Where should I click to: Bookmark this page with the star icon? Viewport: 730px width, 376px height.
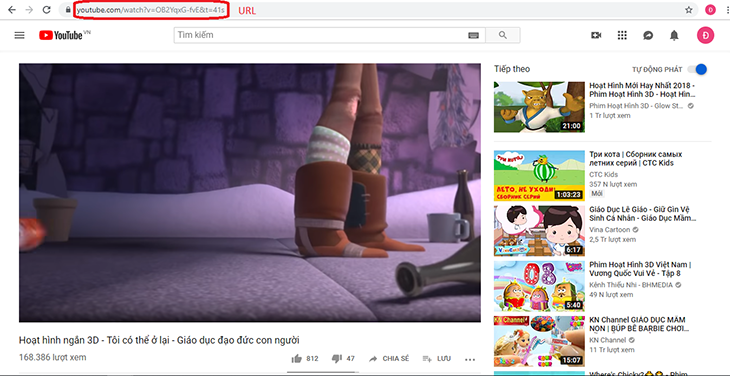tap(689, 10)
